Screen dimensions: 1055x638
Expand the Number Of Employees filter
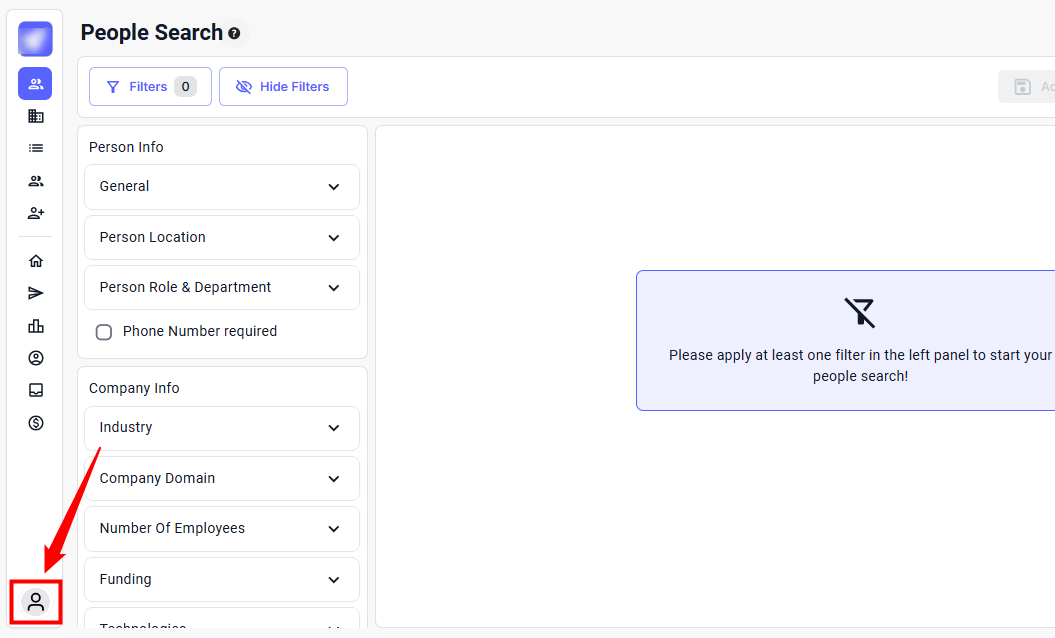click(x=221, y=529)
